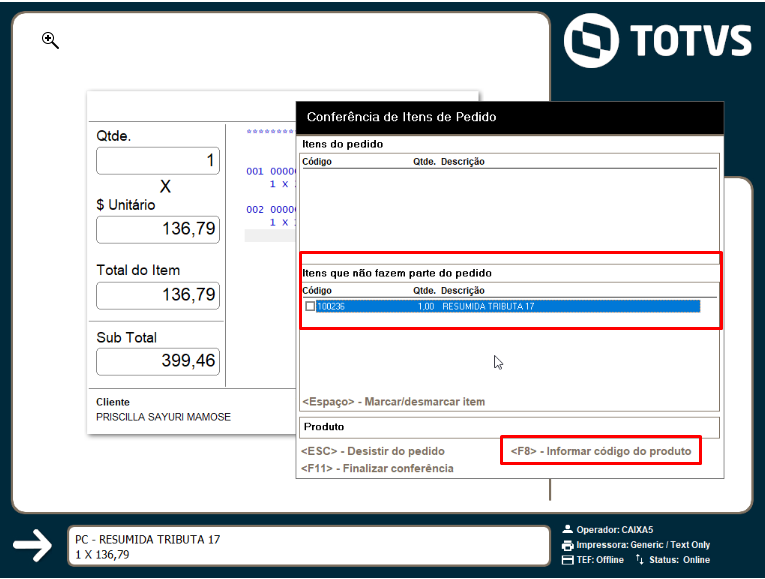Click quantity 1,00 in selected row
The height and width of the screenshot is (579, 765).
(426, 306)
